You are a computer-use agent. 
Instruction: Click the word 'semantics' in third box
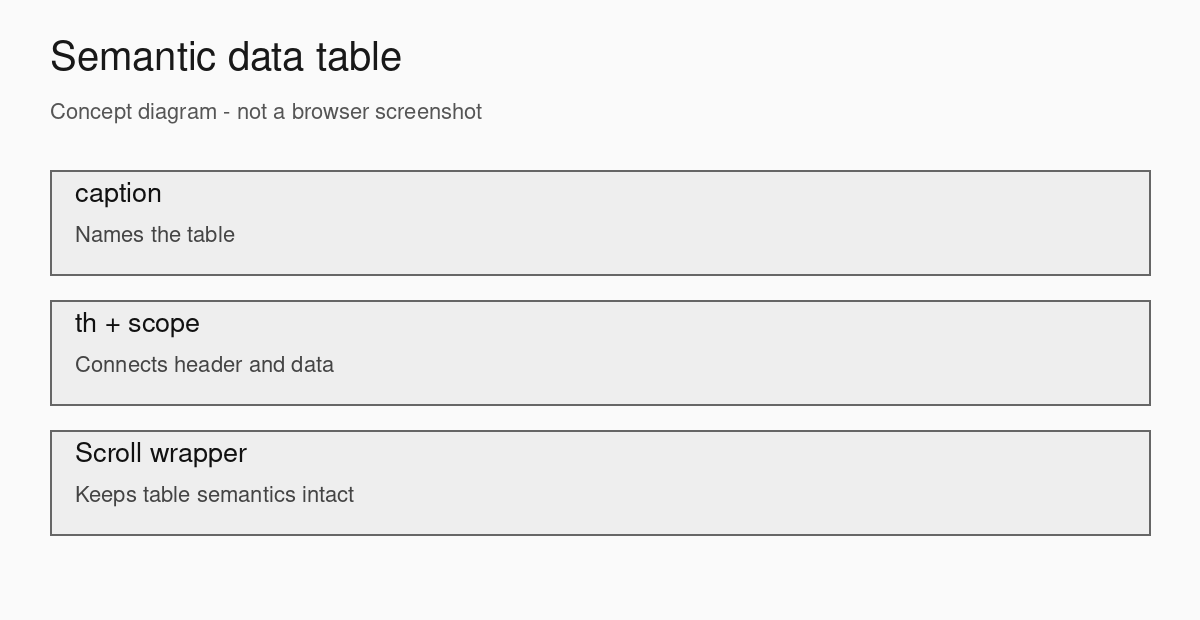tap(247, 495)
